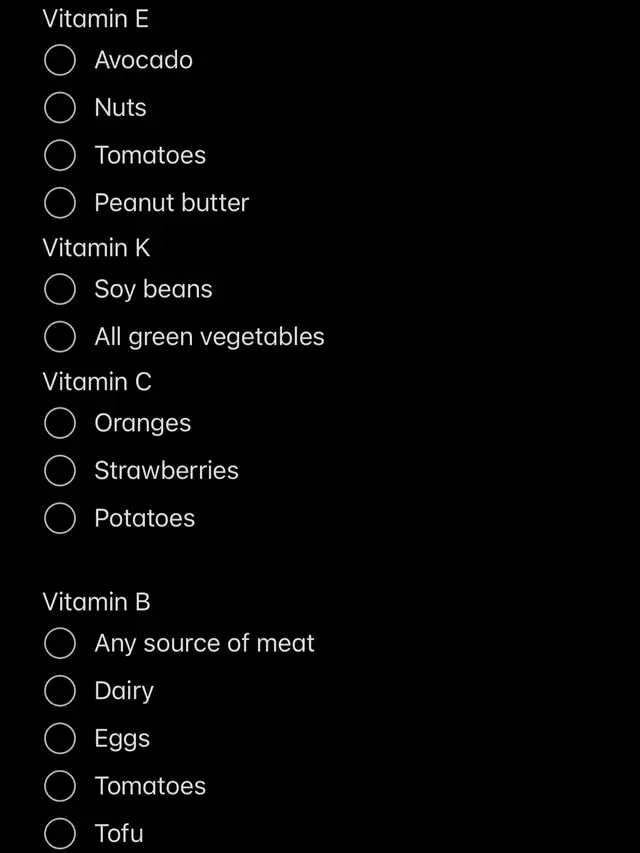Check the Peanut butter checklist circle
This screenshot has height=853, width=640.
60,203
